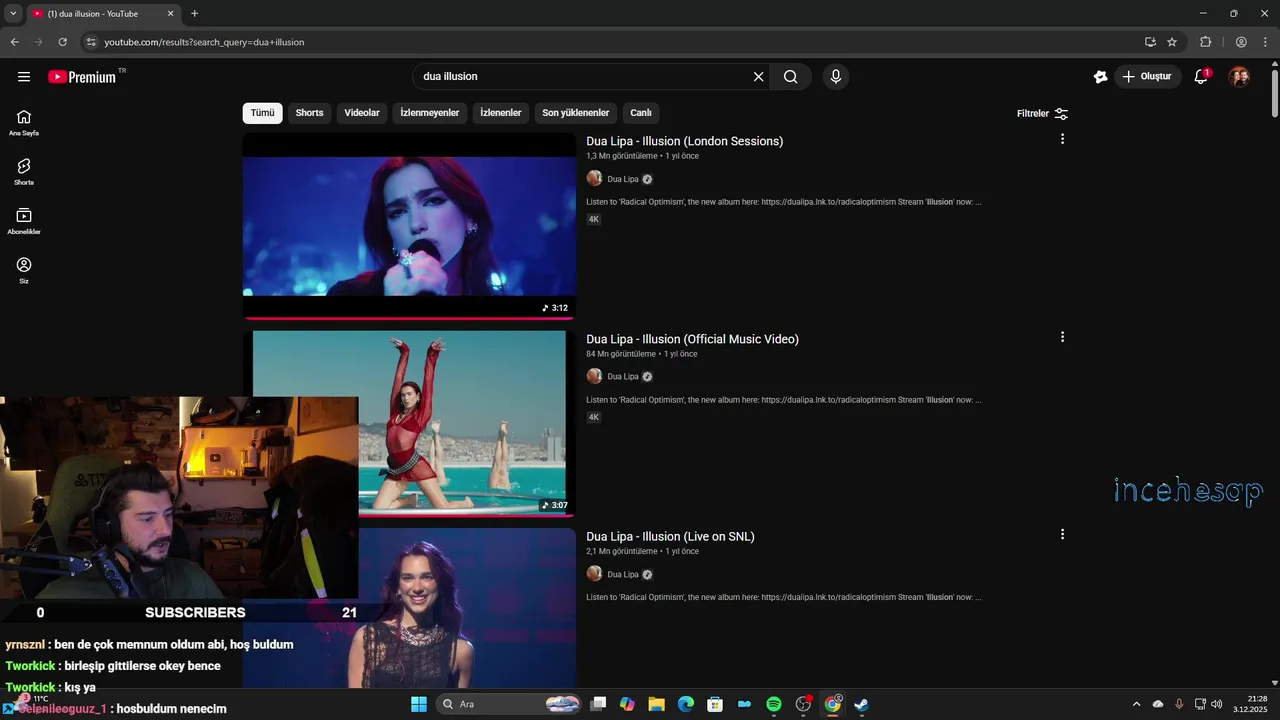Screen dimensions: 1280x720
Task: Open the notifications bell
Action: tap(1202, 77)
